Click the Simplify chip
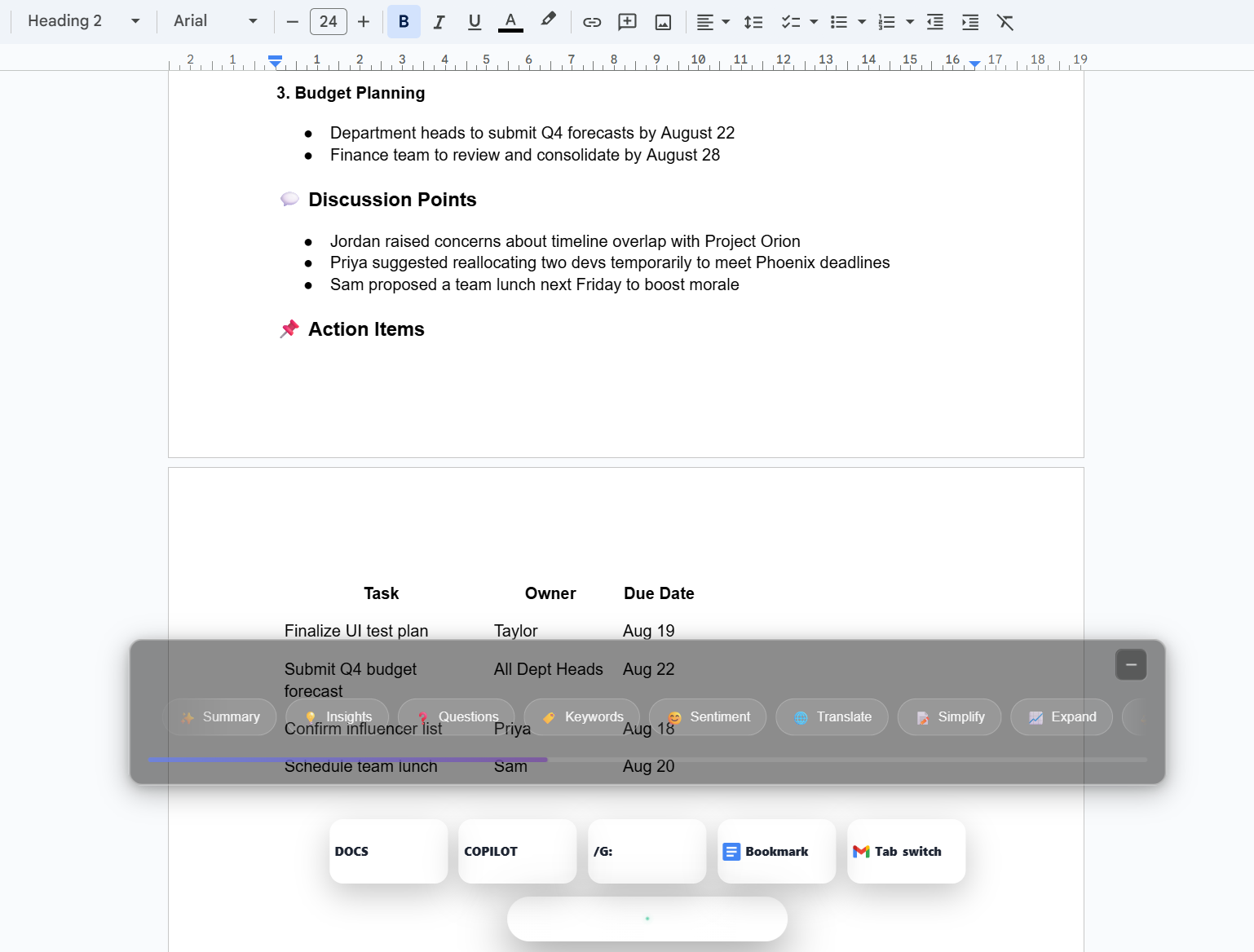 [949, 717]
